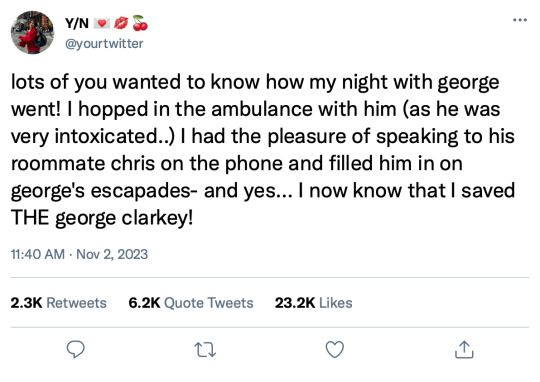Open the 11:40 AM timestamp link
Viewport: 540px width, 382px height.
(x=38, y=254)
